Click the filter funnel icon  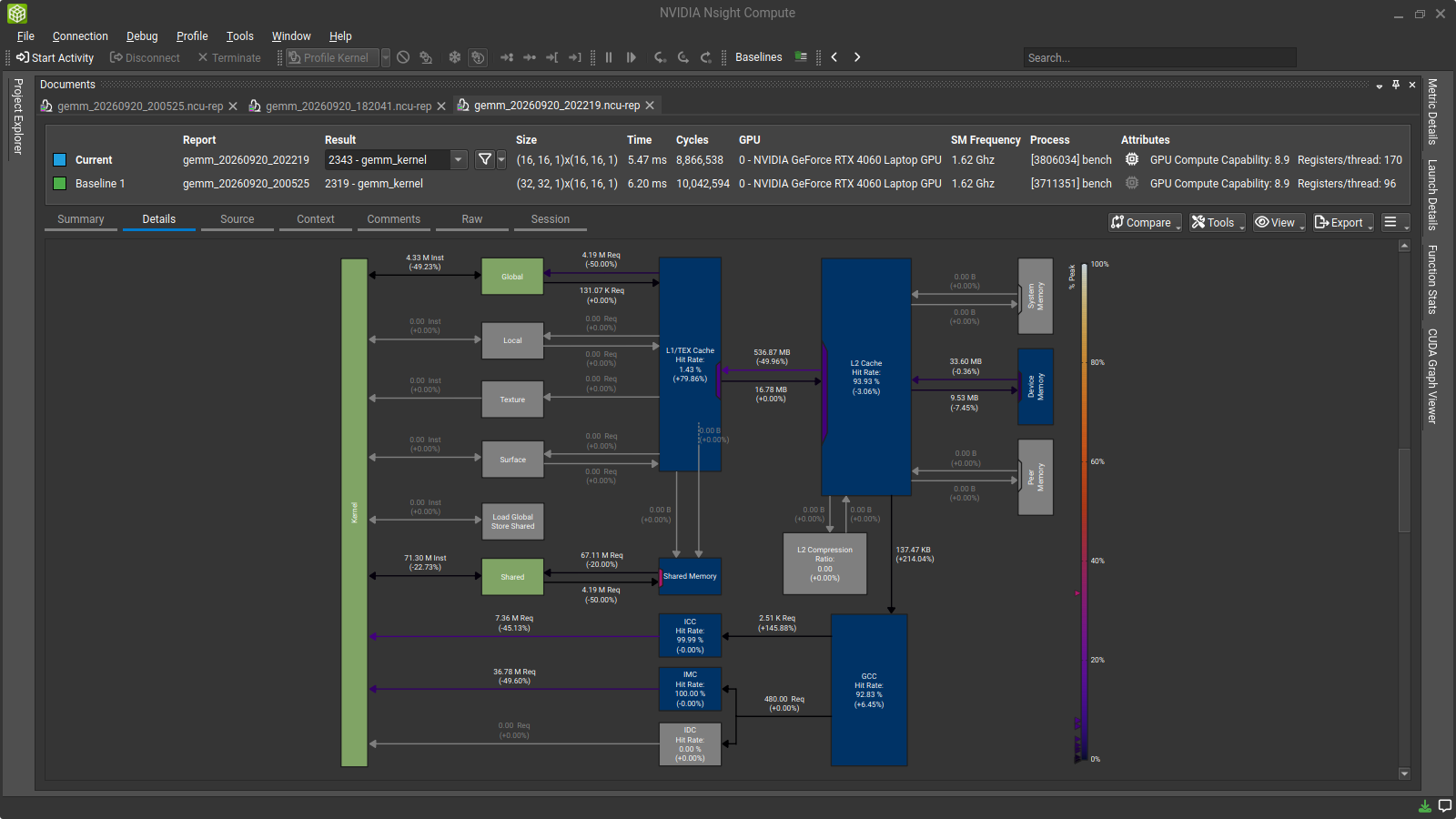[485, 159]
